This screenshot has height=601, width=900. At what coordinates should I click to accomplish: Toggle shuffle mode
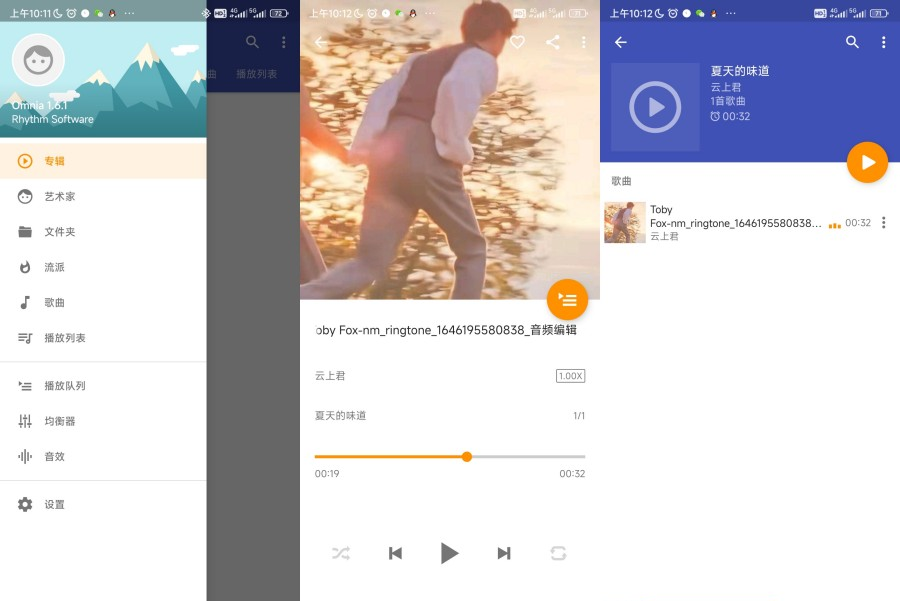[341, 553]
